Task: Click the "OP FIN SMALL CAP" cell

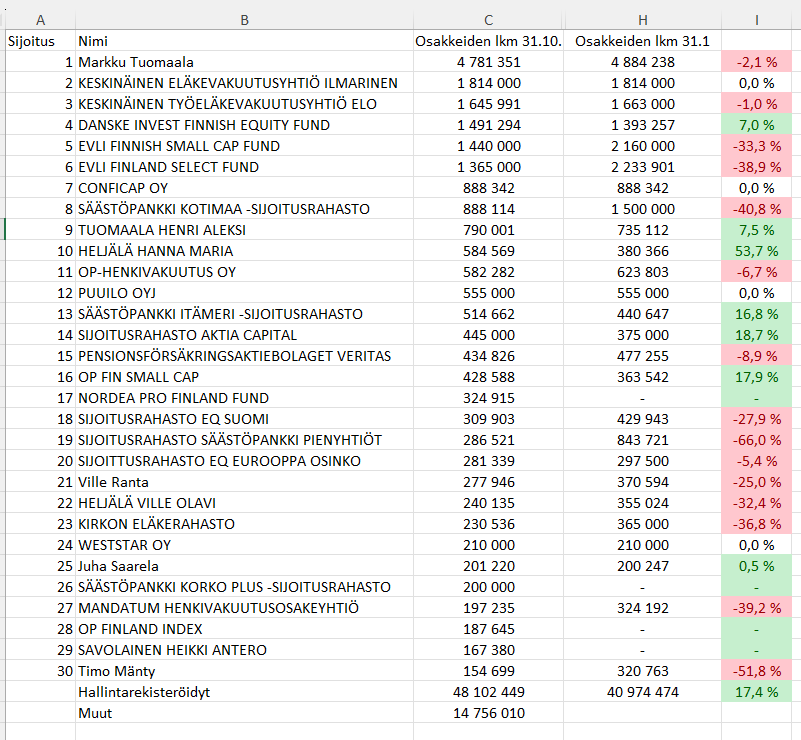Action: [244, 376]
